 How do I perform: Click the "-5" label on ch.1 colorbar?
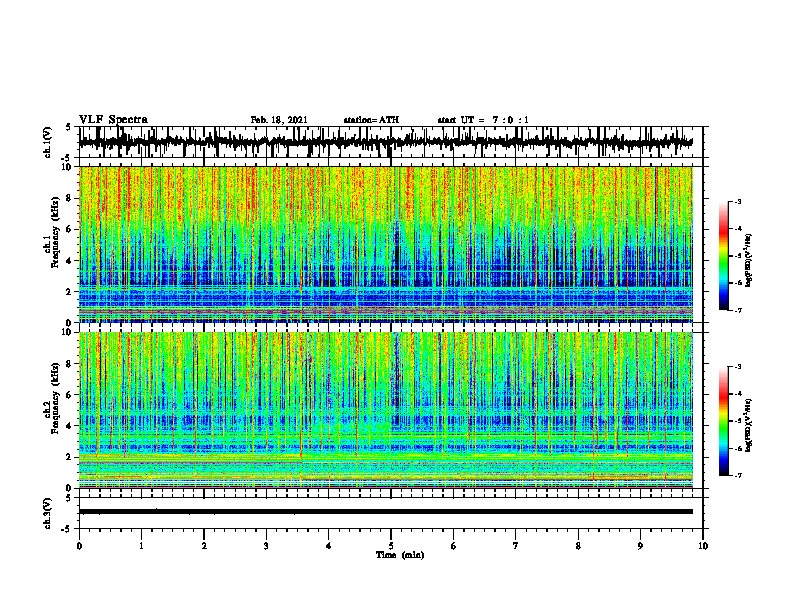[x=737, y=256]
